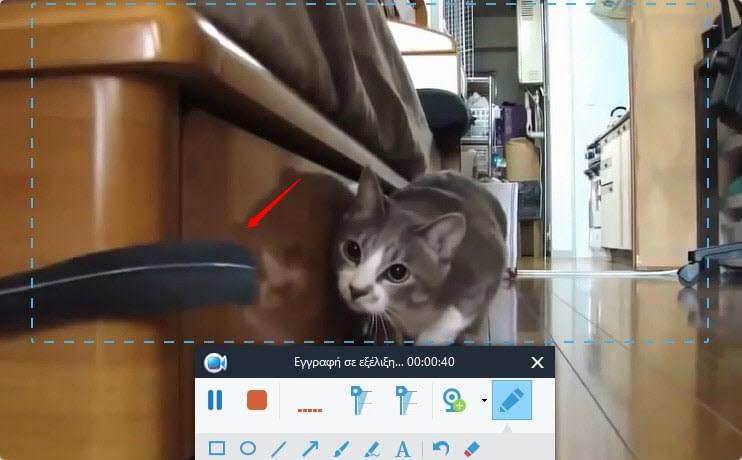Click the second flag marker icon
Viewport: 742px width, 460px height.
coord(405,400)
